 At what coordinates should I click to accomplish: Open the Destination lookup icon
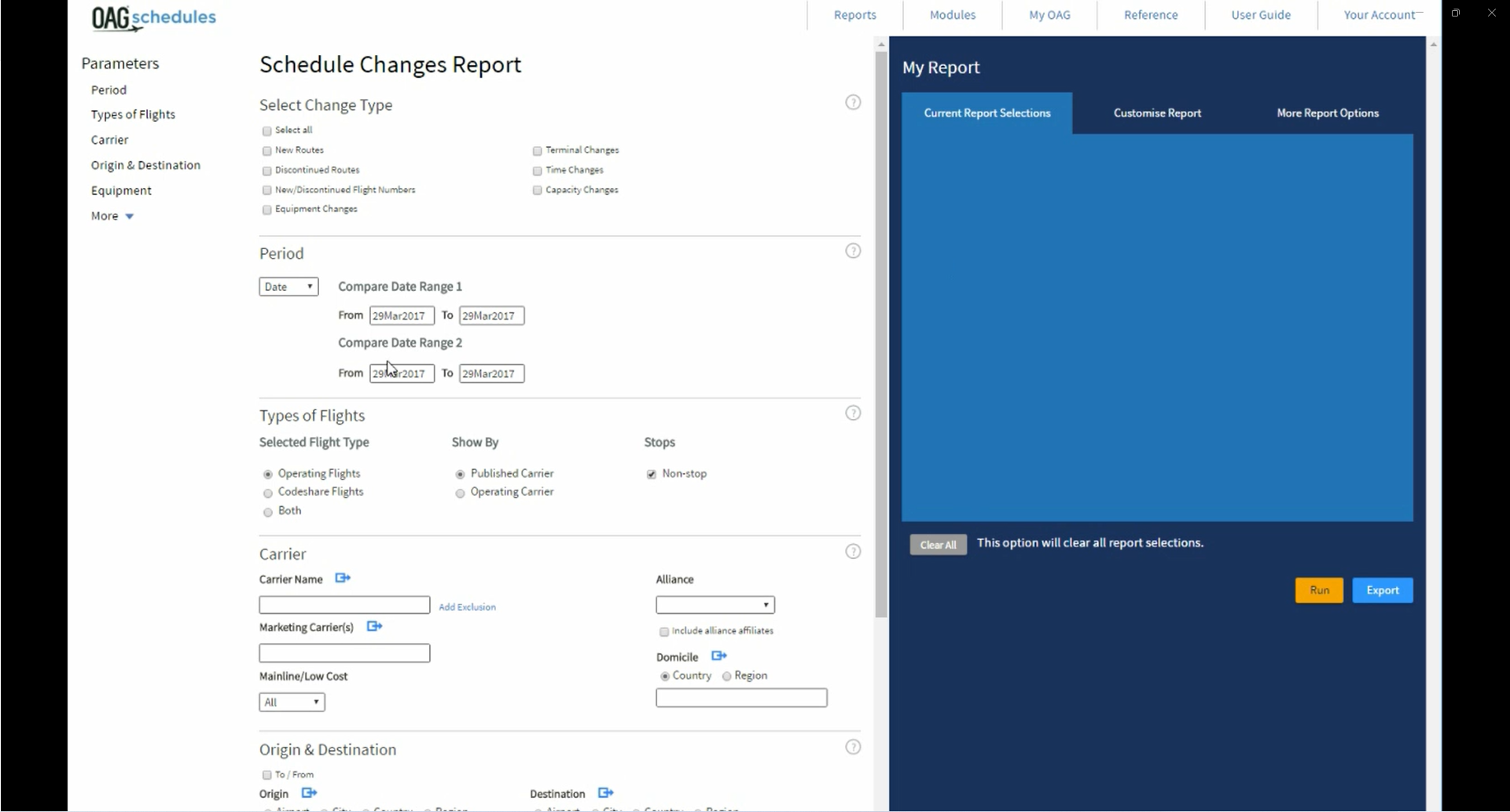tap(605, 793)
